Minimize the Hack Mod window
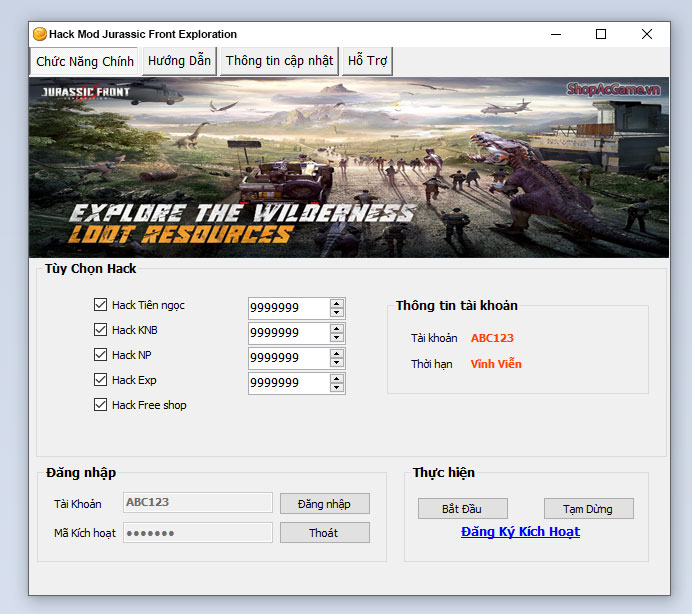 coord(556,34)
